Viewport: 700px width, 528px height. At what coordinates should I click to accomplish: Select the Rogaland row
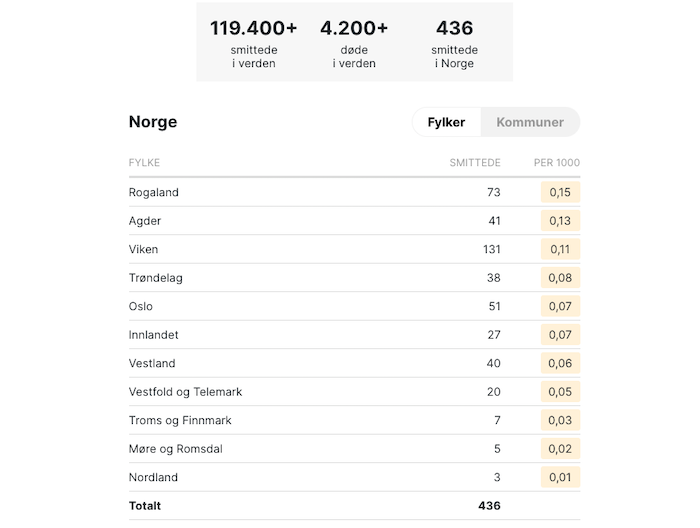[x=354, y=192]
